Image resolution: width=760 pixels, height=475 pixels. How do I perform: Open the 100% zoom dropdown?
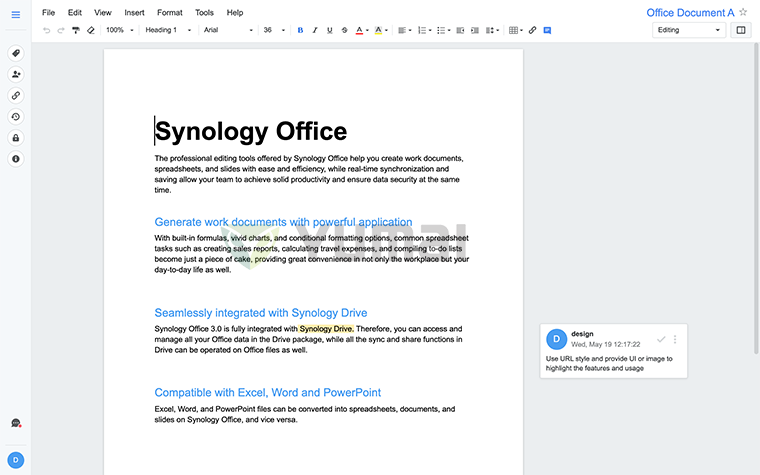click(119, 30)
